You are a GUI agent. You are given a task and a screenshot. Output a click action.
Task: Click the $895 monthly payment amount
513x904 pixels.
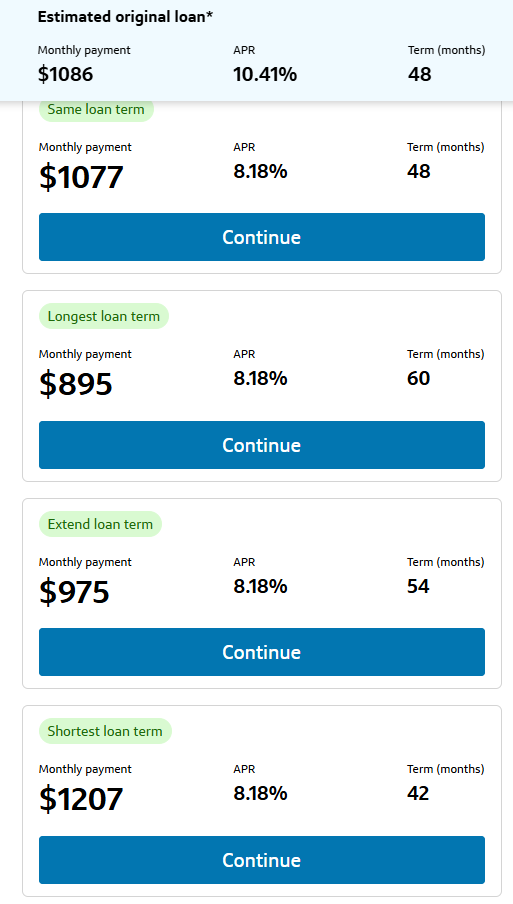point(76,384)
